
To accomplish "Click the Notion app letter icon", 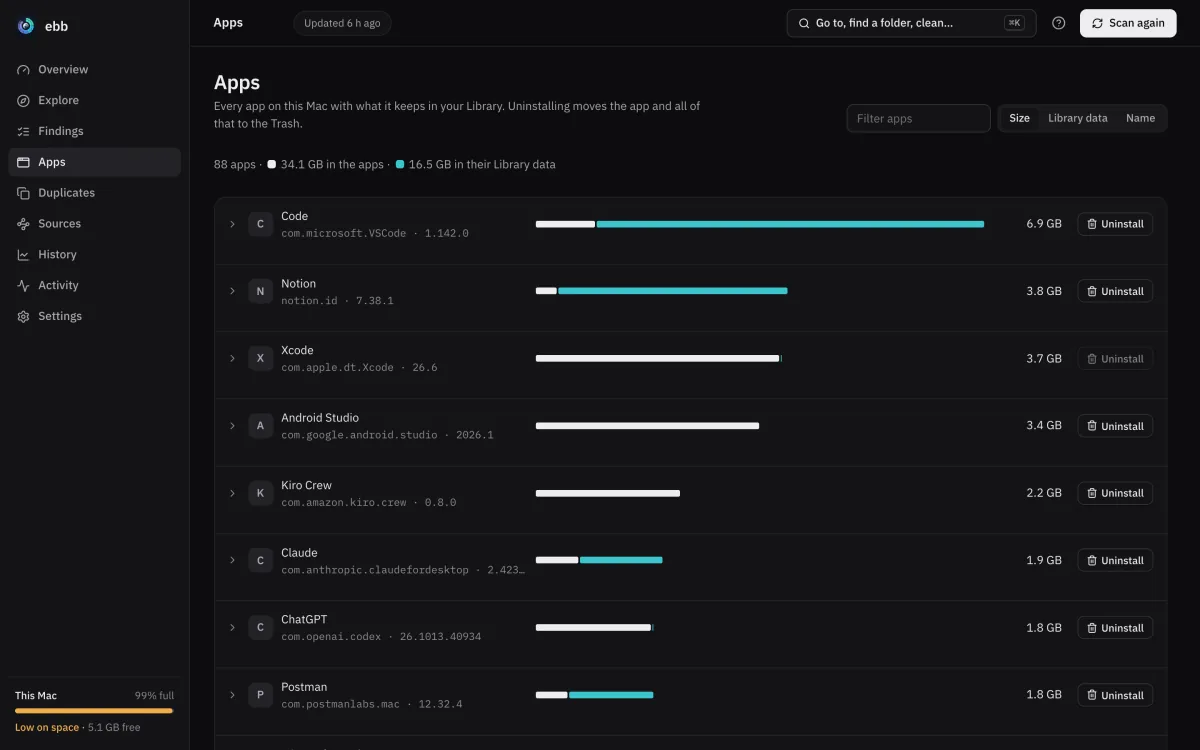I will tap(261, 291).
